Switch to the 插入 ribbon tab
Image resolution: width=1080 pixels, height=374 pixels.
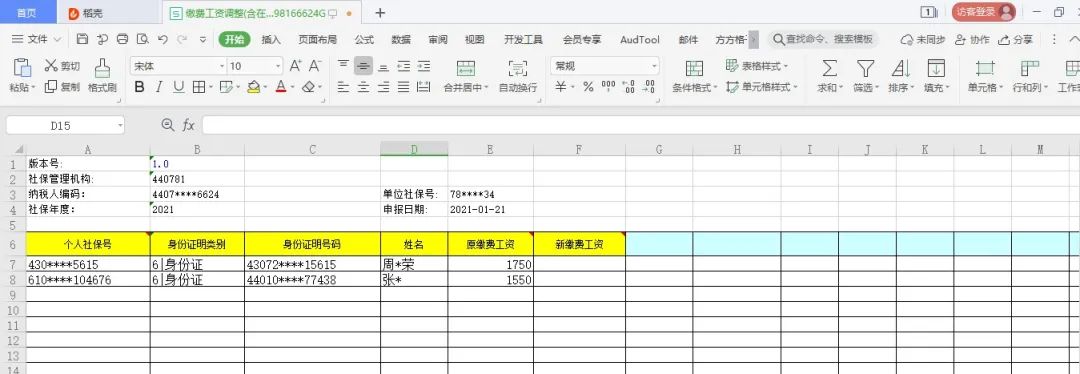271,39
